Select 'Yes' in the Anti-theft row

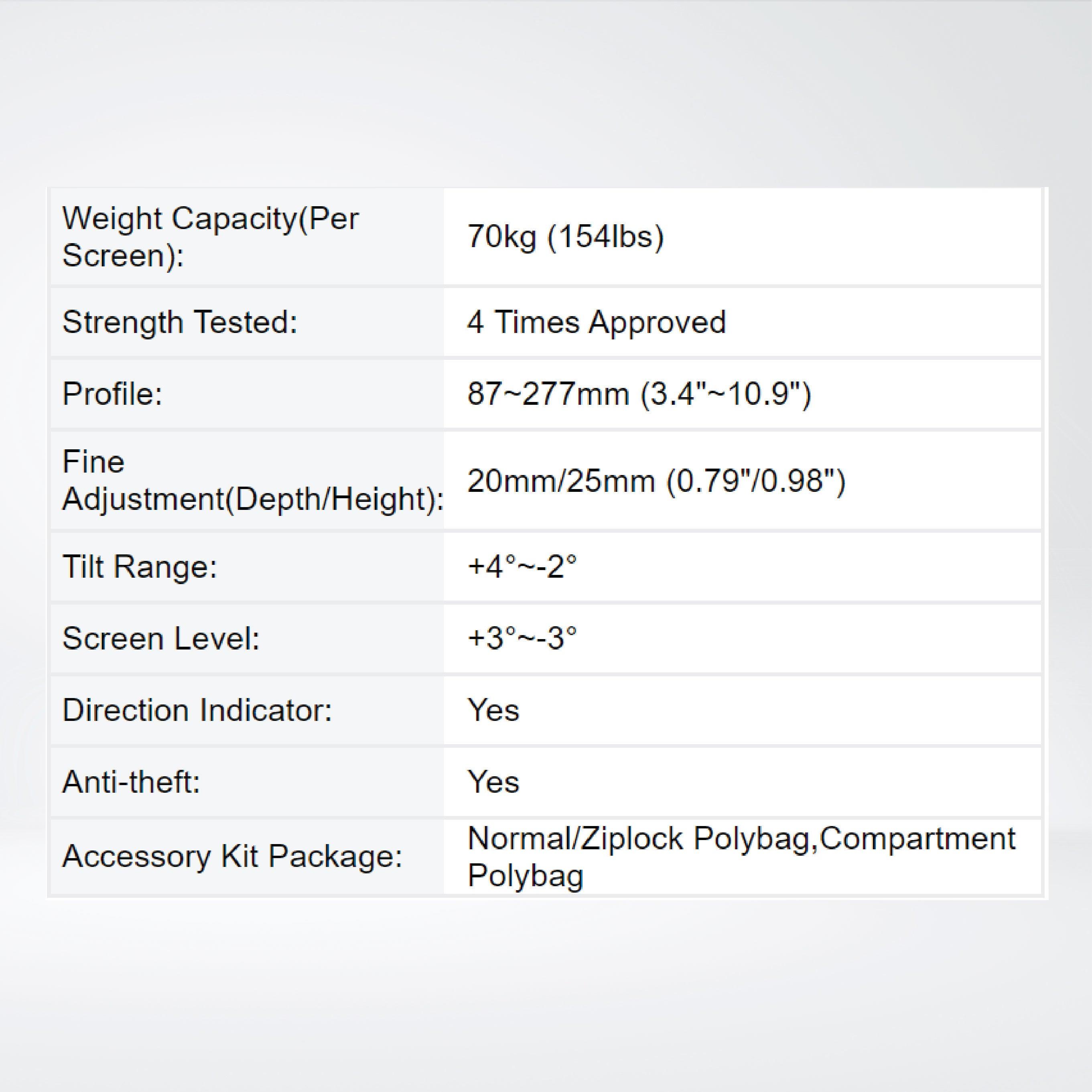(x=493, y=782)
